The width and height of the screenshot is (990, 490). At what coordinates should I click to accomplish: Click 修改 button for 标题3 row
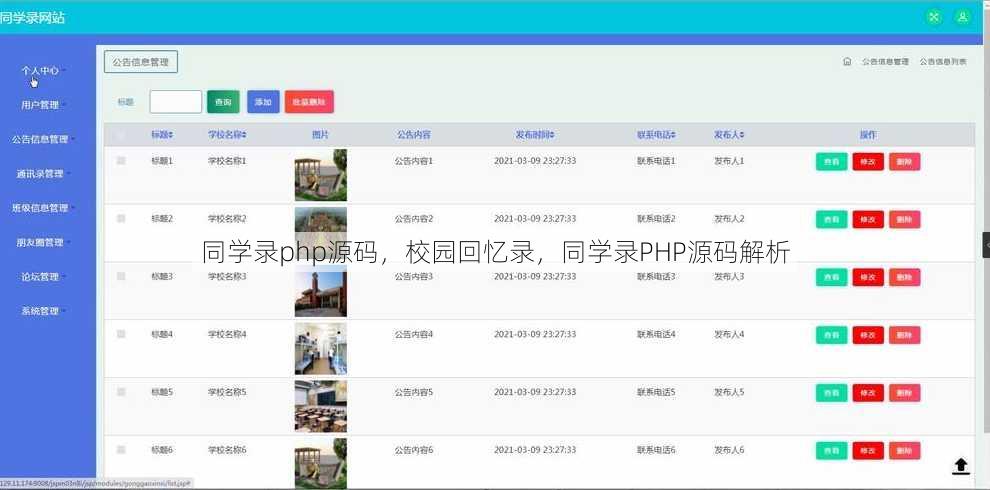click(868, 277)
